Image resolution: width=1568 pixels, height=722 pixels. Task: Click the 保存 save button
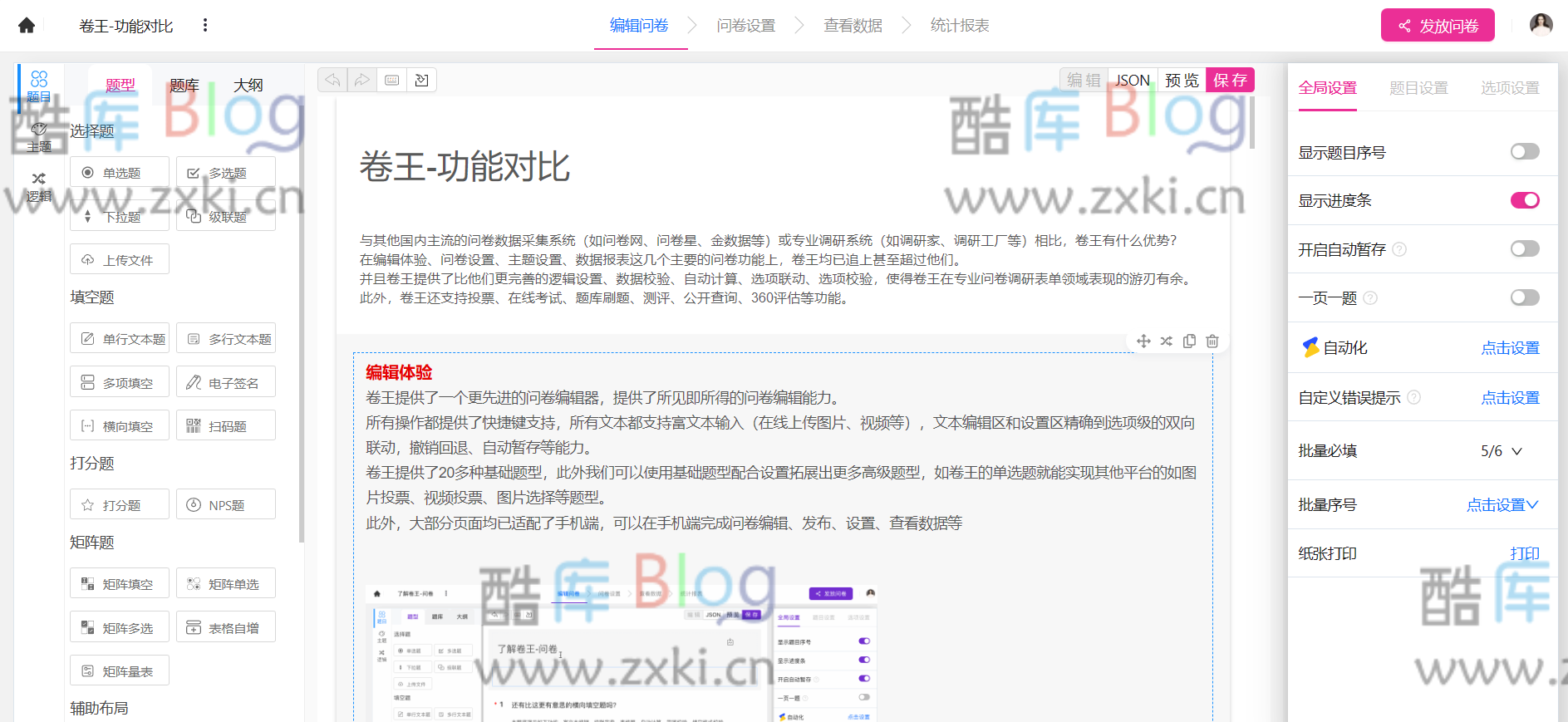pyautogui.click(x=1230, y=80)
